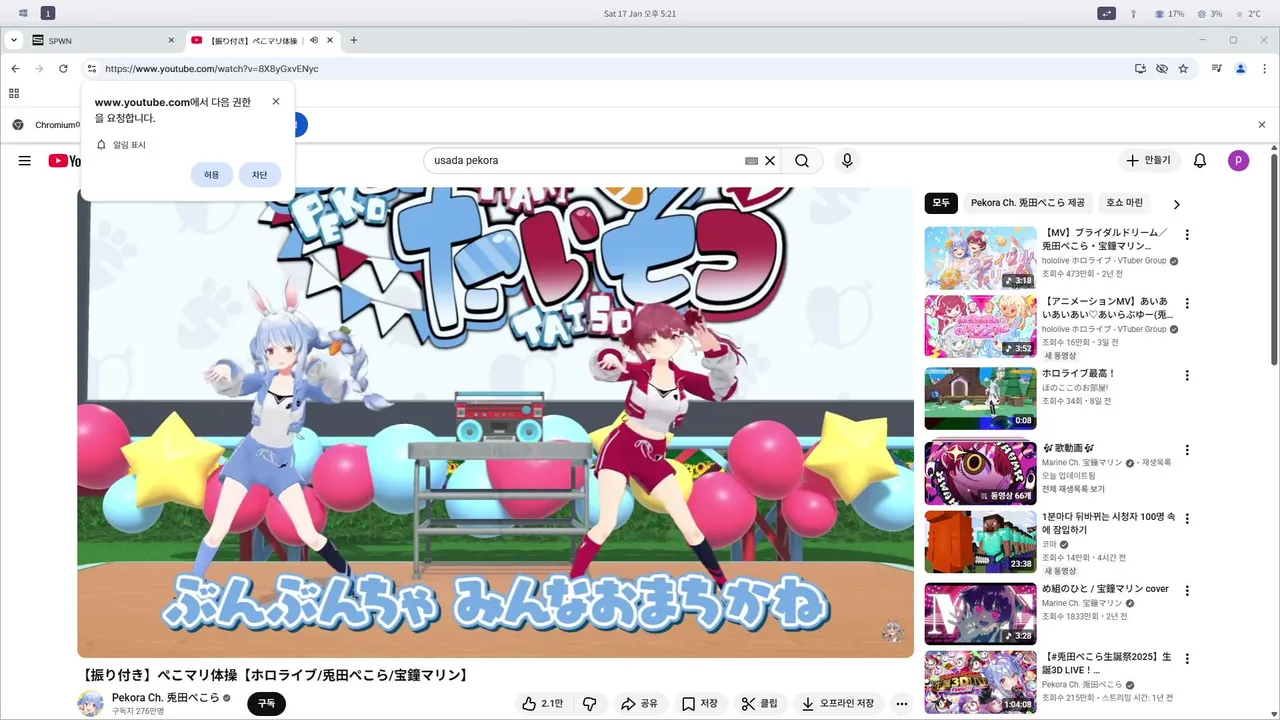
Task: Open options menu for あいあいあい video
Action: [1187, 303]
